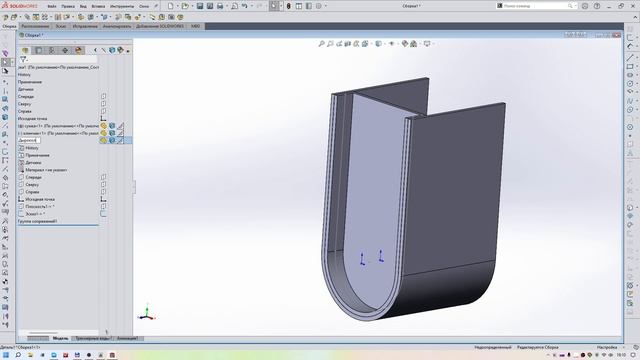Open the DimXpertManager tab icon
The image size is (640, 360).
(x=65, y=50)
